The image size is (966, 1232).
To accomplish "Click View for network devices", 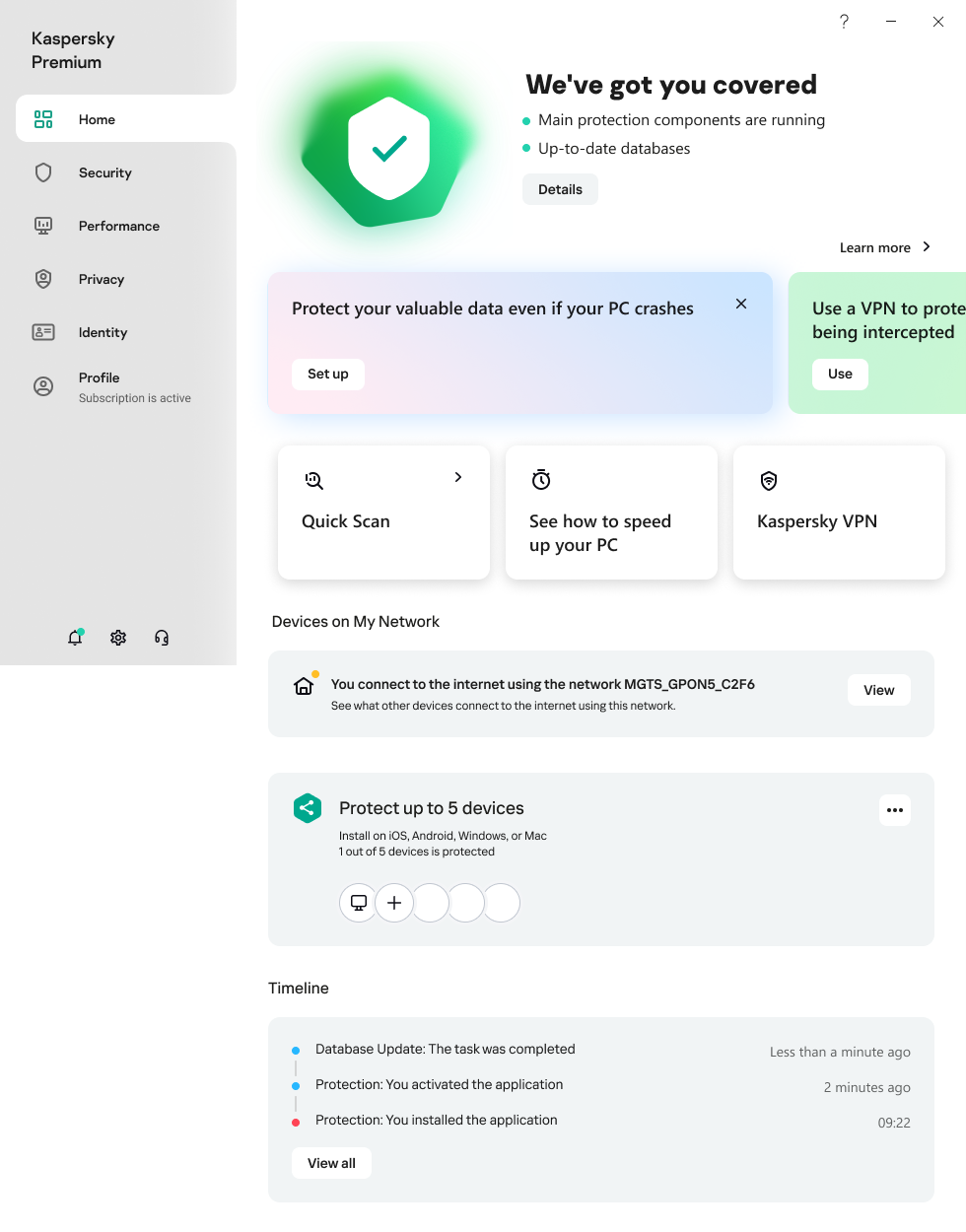I will click(x=879, y=690).
